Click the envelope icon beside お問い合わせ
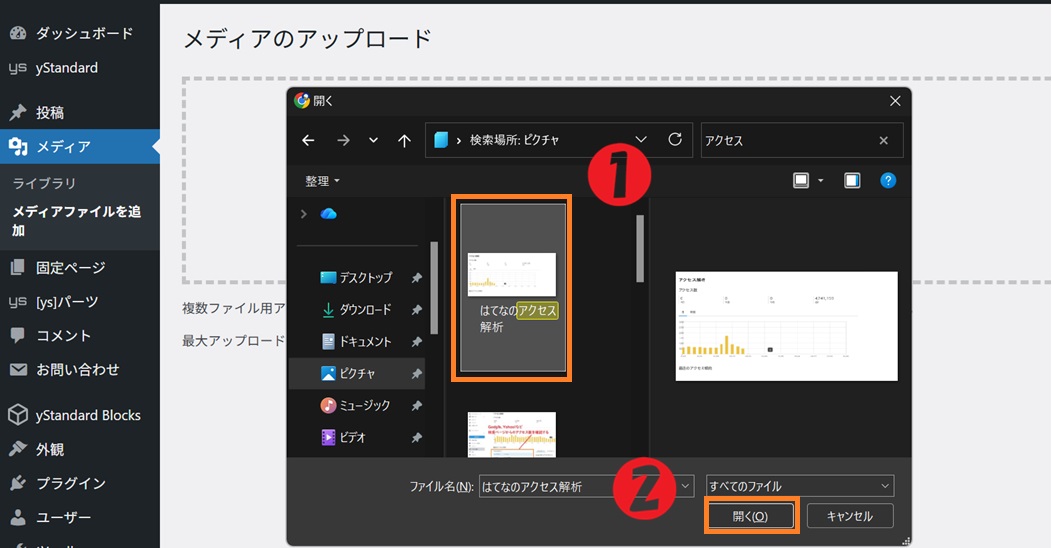This screenshot has width=1052, height=548. (x=18, y=370)
